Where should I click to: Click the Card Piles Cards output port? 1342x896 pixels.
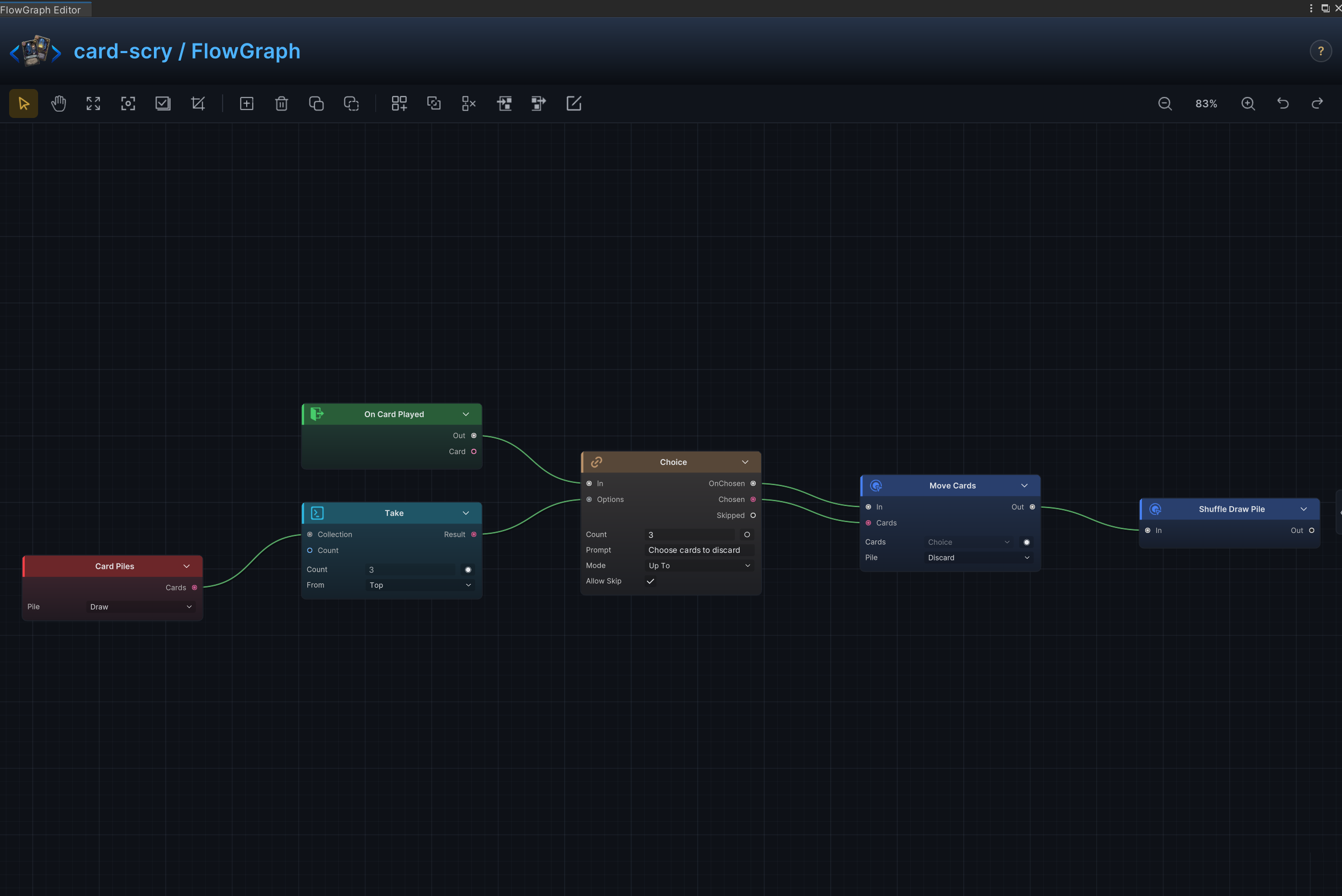click(x=195, y=588)
